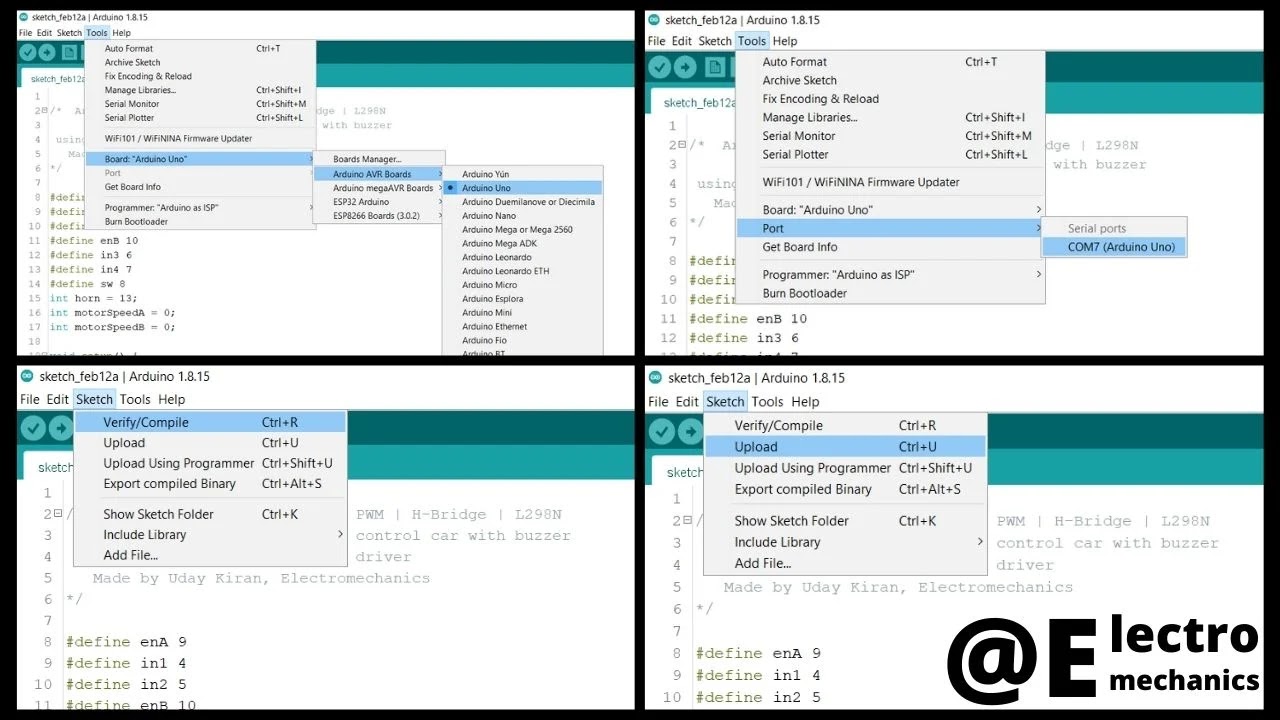Expand Arduino megaAVR Boards submenu arrow
This screenshot has width=1280, height=720.
click(x=439, y=188)
